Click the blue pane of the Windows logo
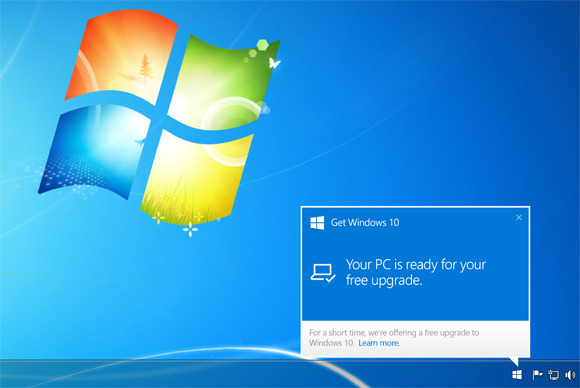 95,150
